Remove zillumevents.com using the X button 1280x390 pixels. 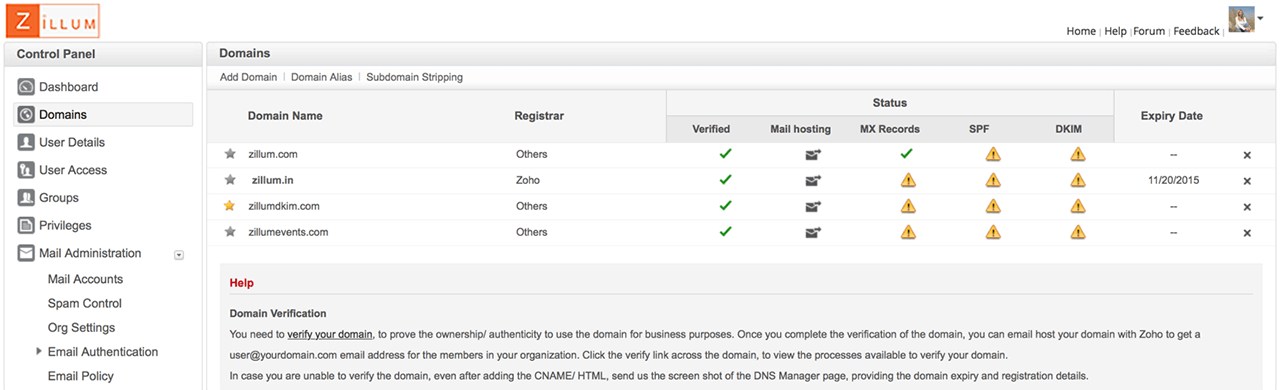click(1247, 233)
